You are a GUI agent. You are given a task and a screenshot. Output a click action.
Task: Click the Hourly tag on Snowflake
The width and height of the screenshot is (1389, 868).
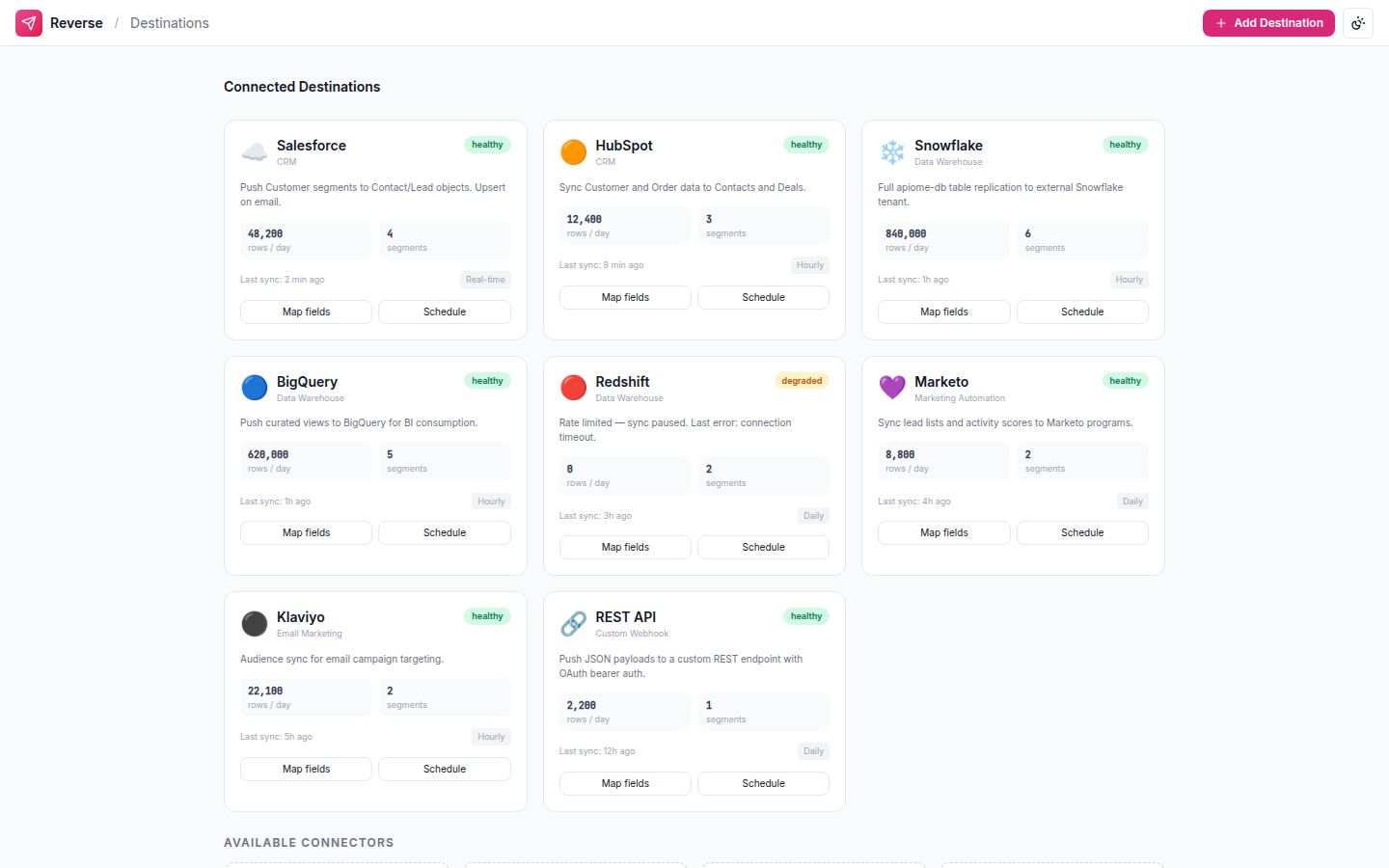click(1130, 280)
